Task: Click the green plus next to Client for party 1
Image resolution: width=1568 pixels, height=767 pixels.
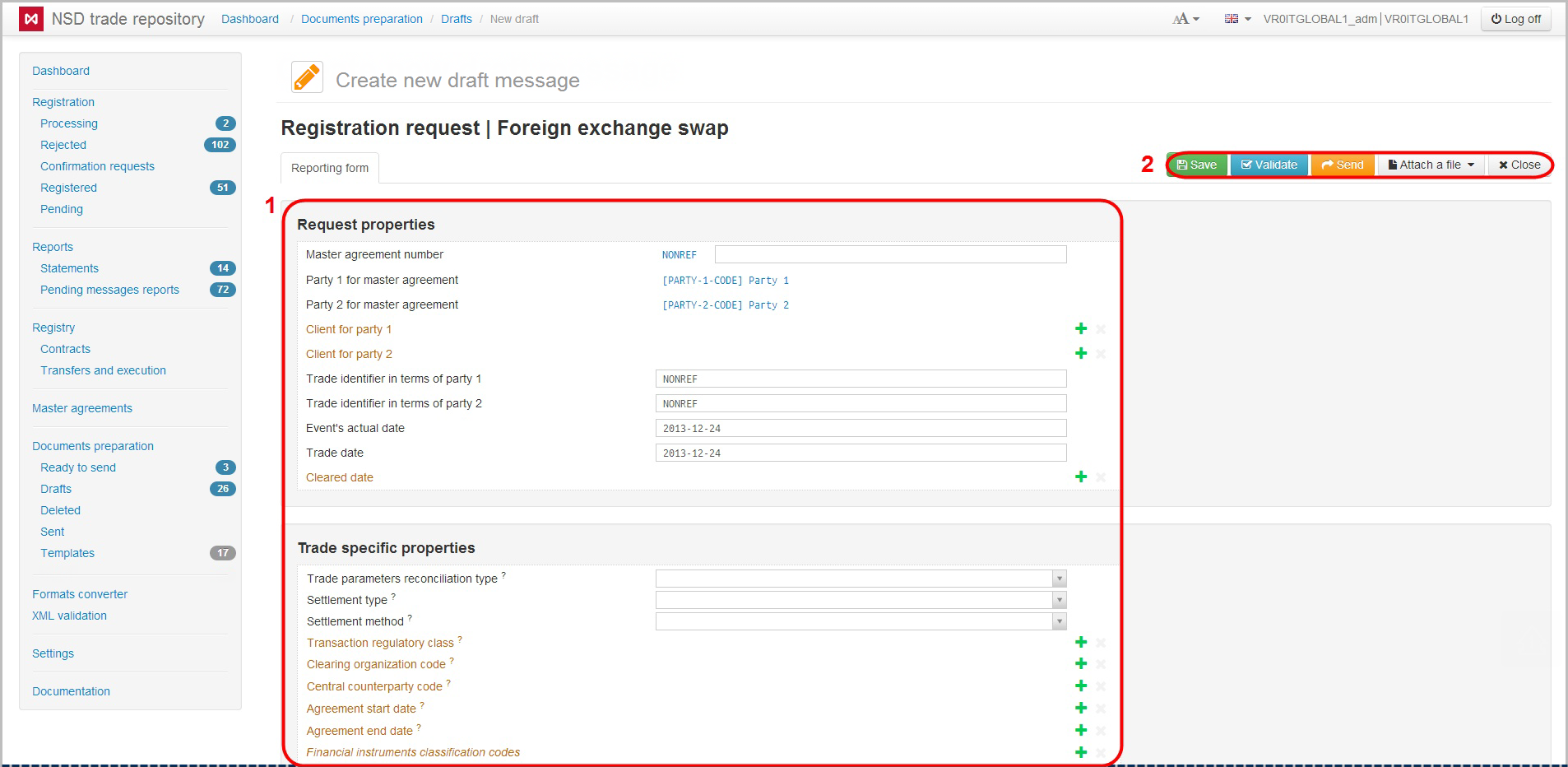Action: (x=1081, y=329)
